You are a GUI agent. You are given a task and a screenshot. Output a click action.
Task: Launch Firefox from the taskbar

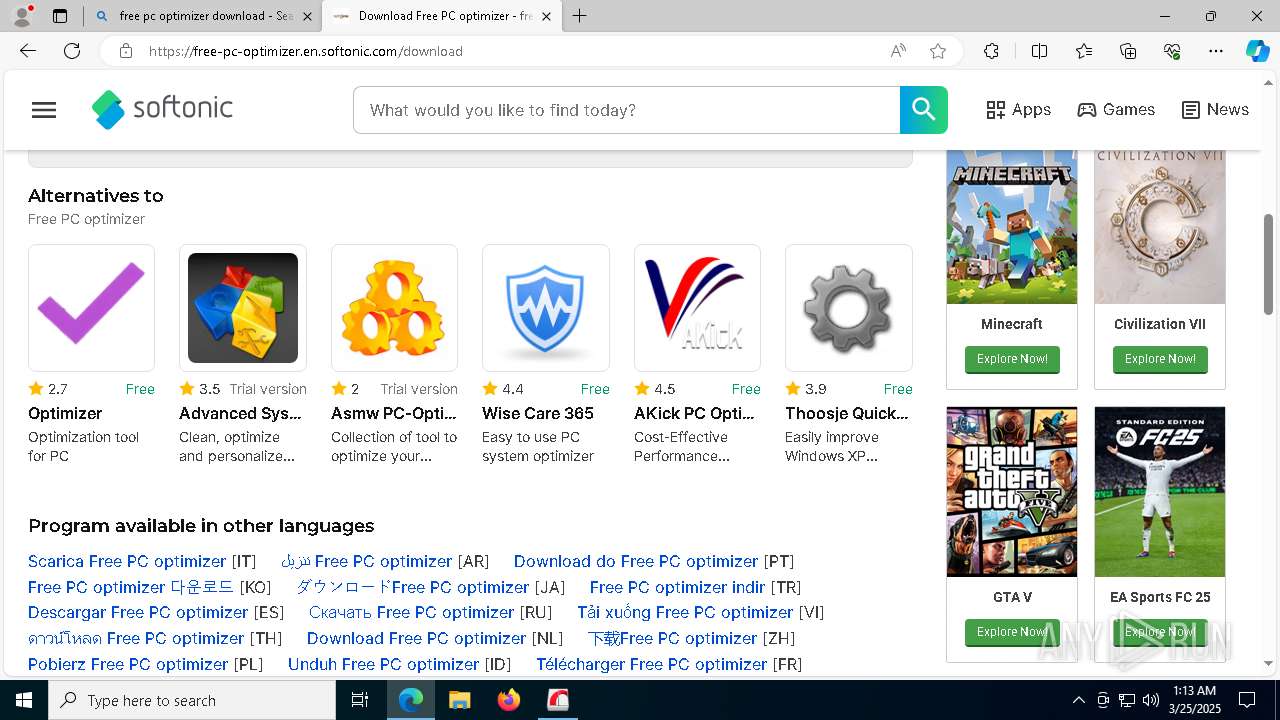509,700
